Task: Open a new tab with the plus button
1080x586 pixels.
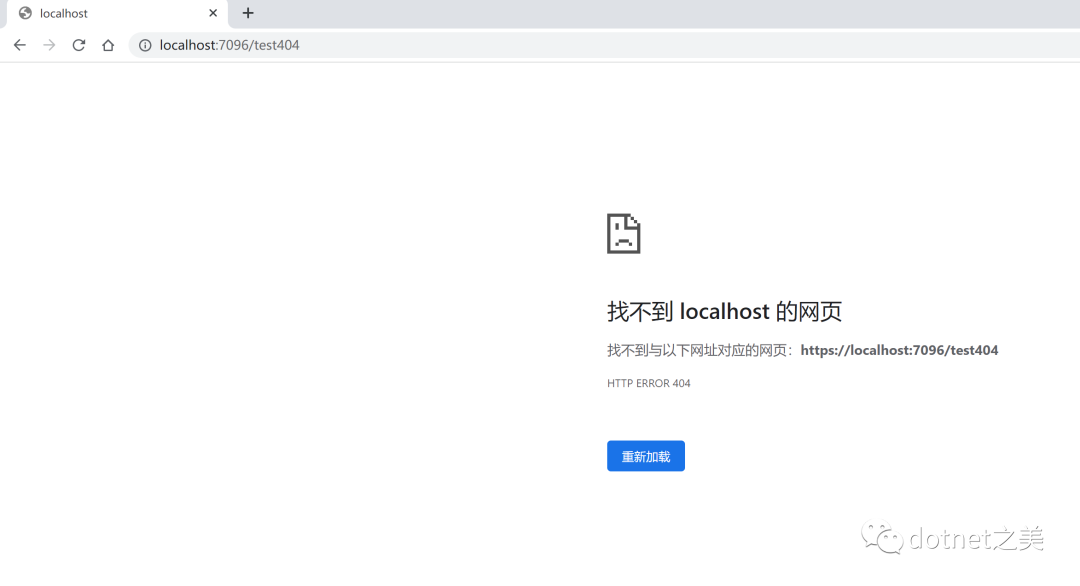Action: tap(248, 13)
